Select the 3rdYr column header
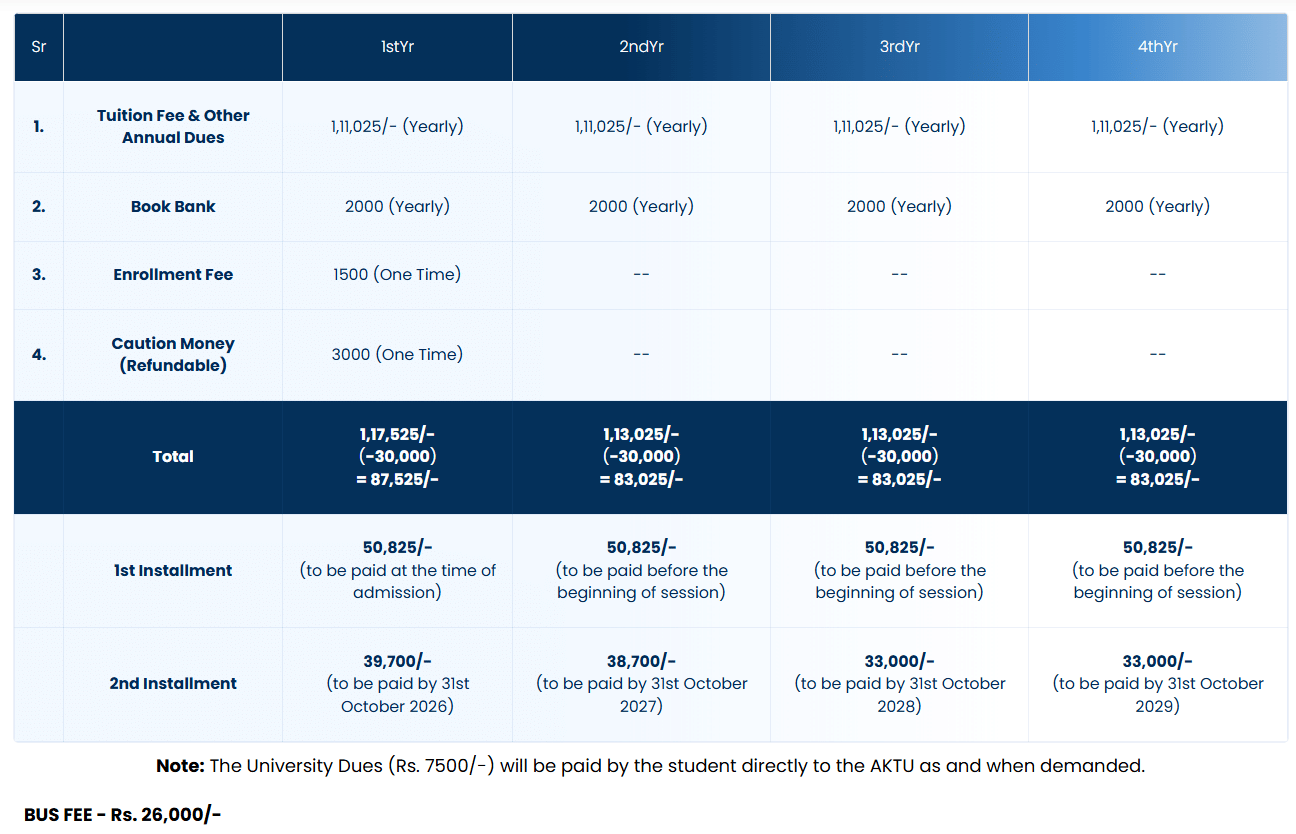This screenshot has width=1296, height=834. [x=899, y=47]
